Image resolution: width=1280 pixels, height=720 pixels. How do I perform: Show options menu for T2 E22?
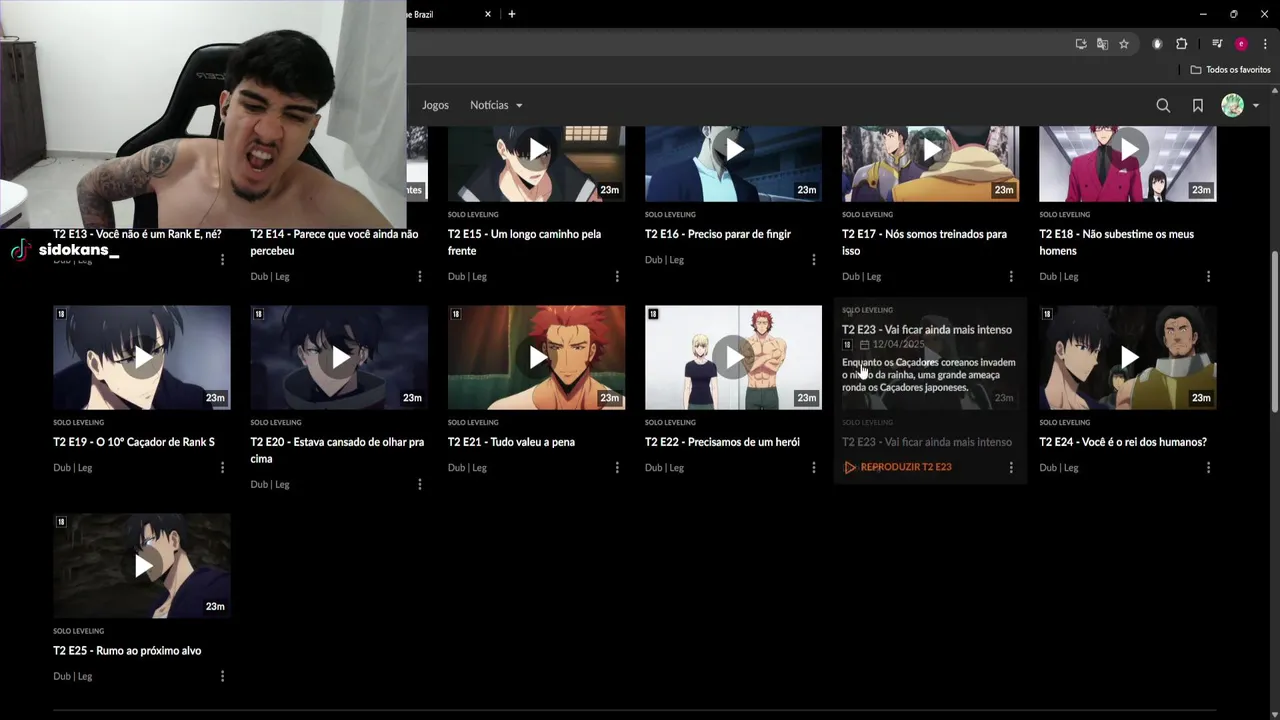(813, 467)
